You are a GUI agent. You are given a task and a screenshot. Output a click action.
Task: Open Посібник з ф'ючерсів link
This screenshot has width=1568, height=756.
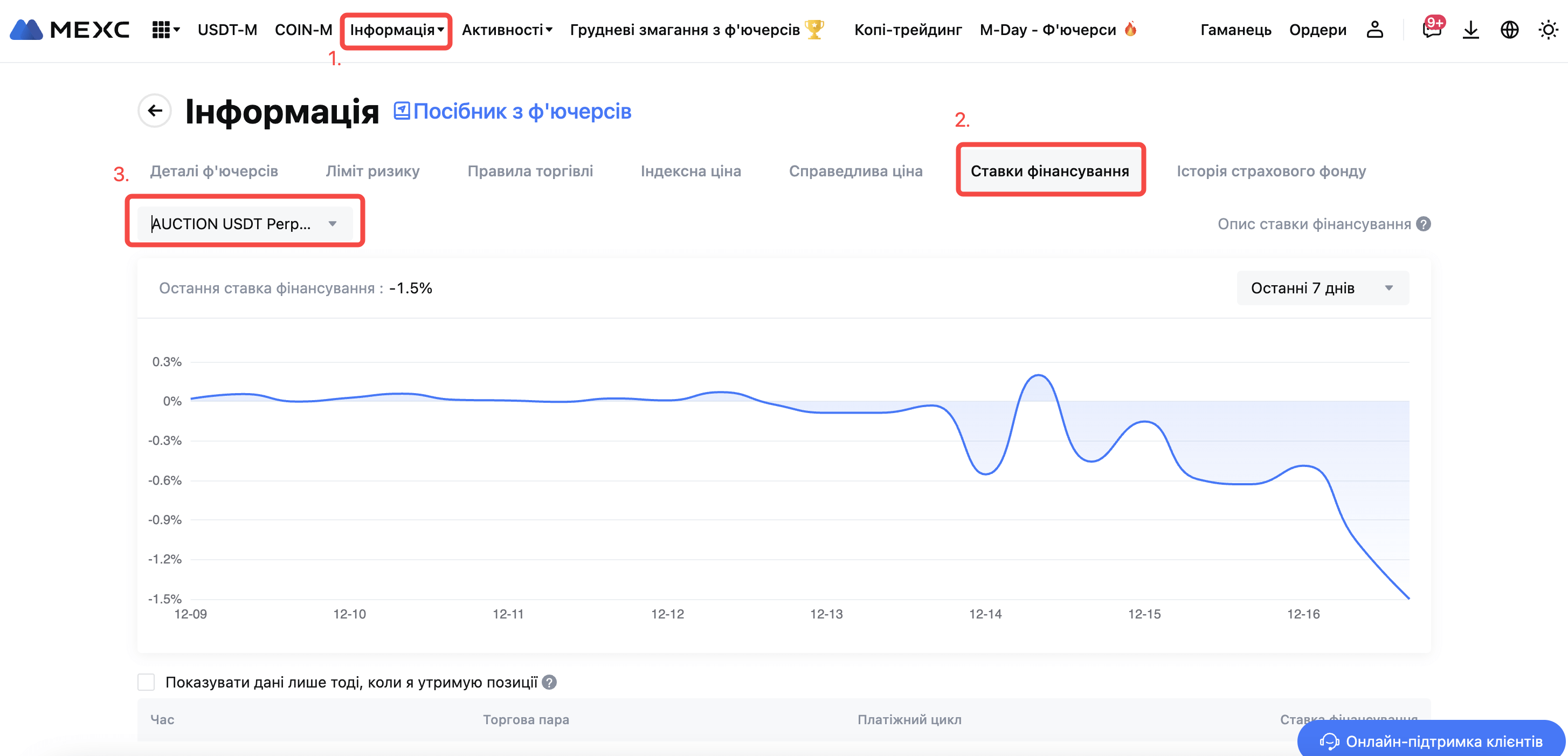coord(513,112)
